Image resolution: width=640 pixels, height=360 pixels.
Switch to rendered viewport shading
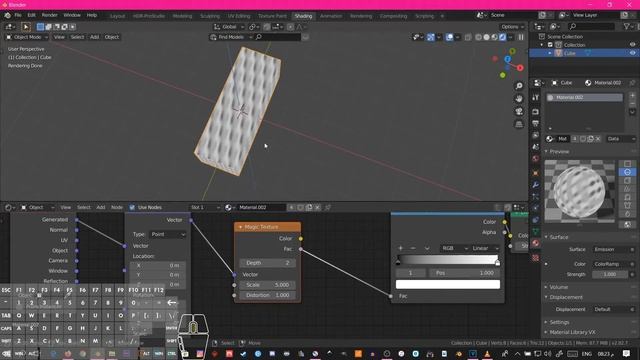point(502,37)
